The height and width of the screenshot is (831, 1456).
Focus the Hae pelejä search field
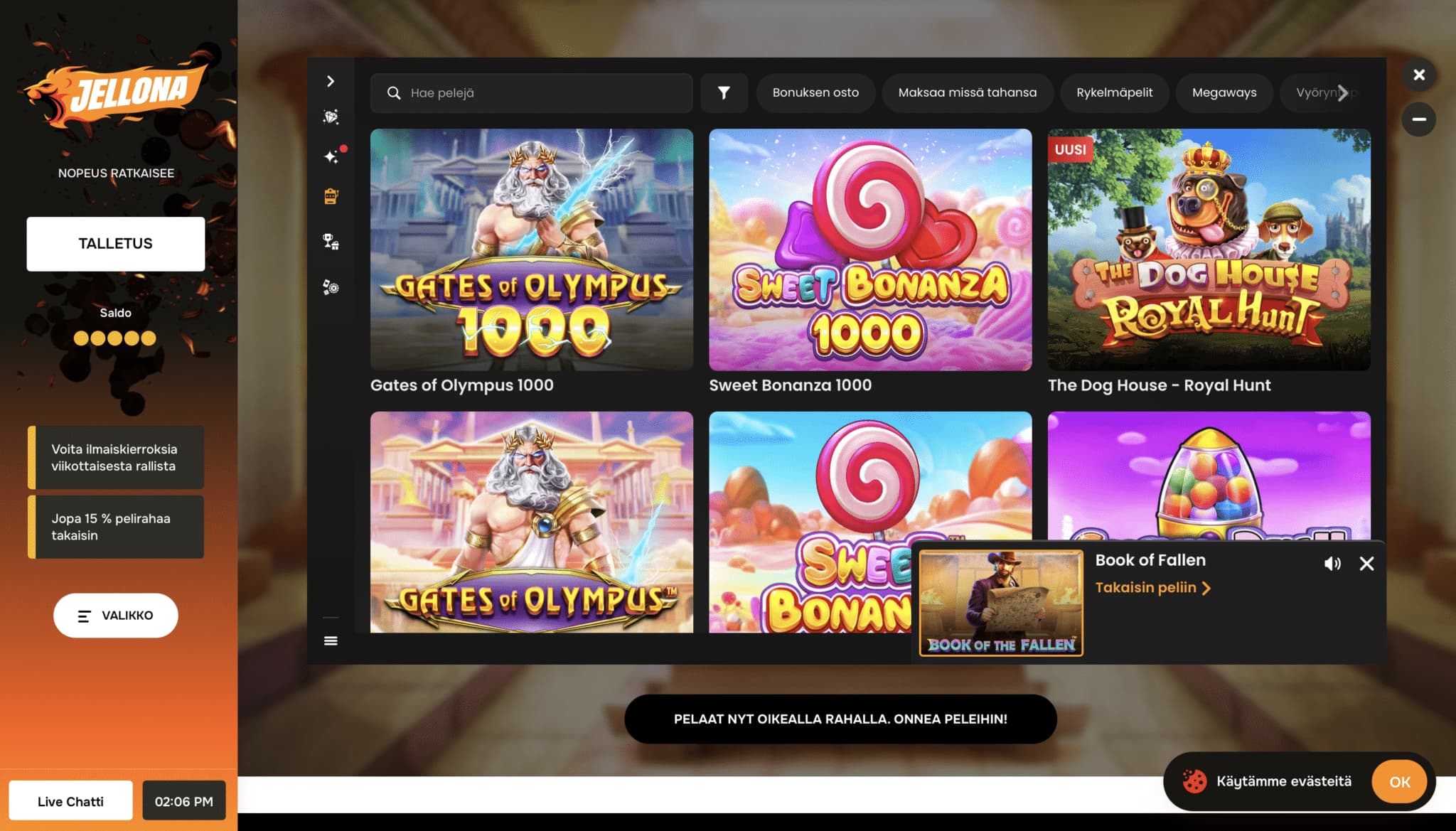[531, 92]
